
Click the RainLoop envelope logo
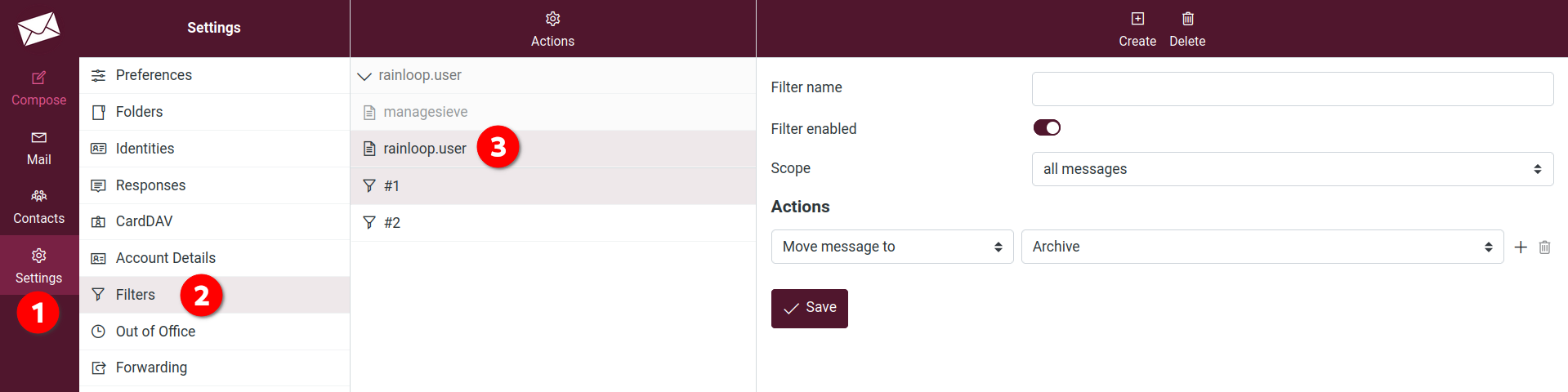point(38,29)
